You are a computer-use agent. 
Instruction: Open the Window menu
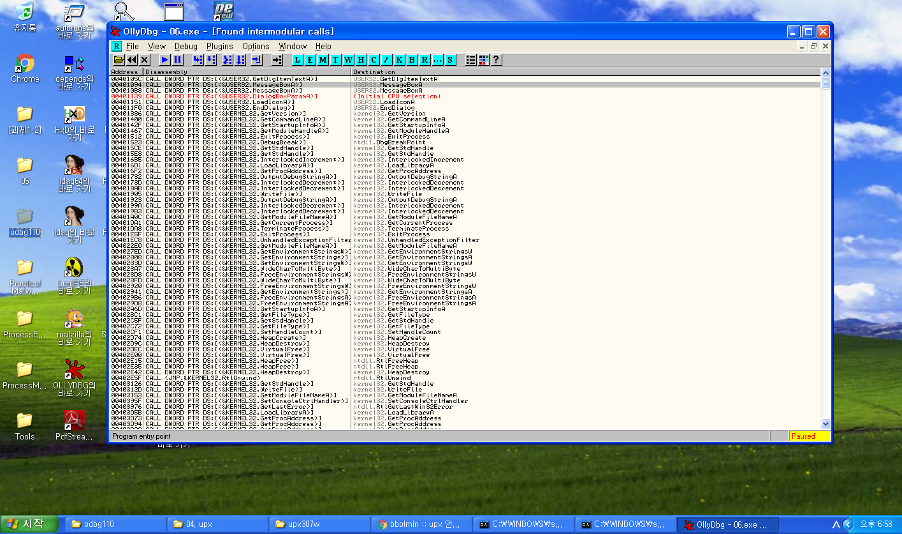pos(292,46)
